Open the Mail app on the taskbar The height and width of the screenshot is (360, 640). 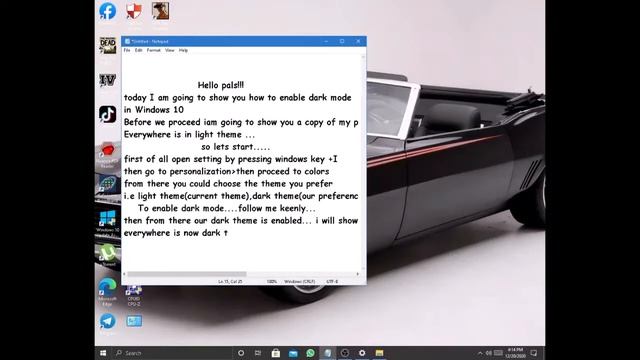[x=293, y=353]
